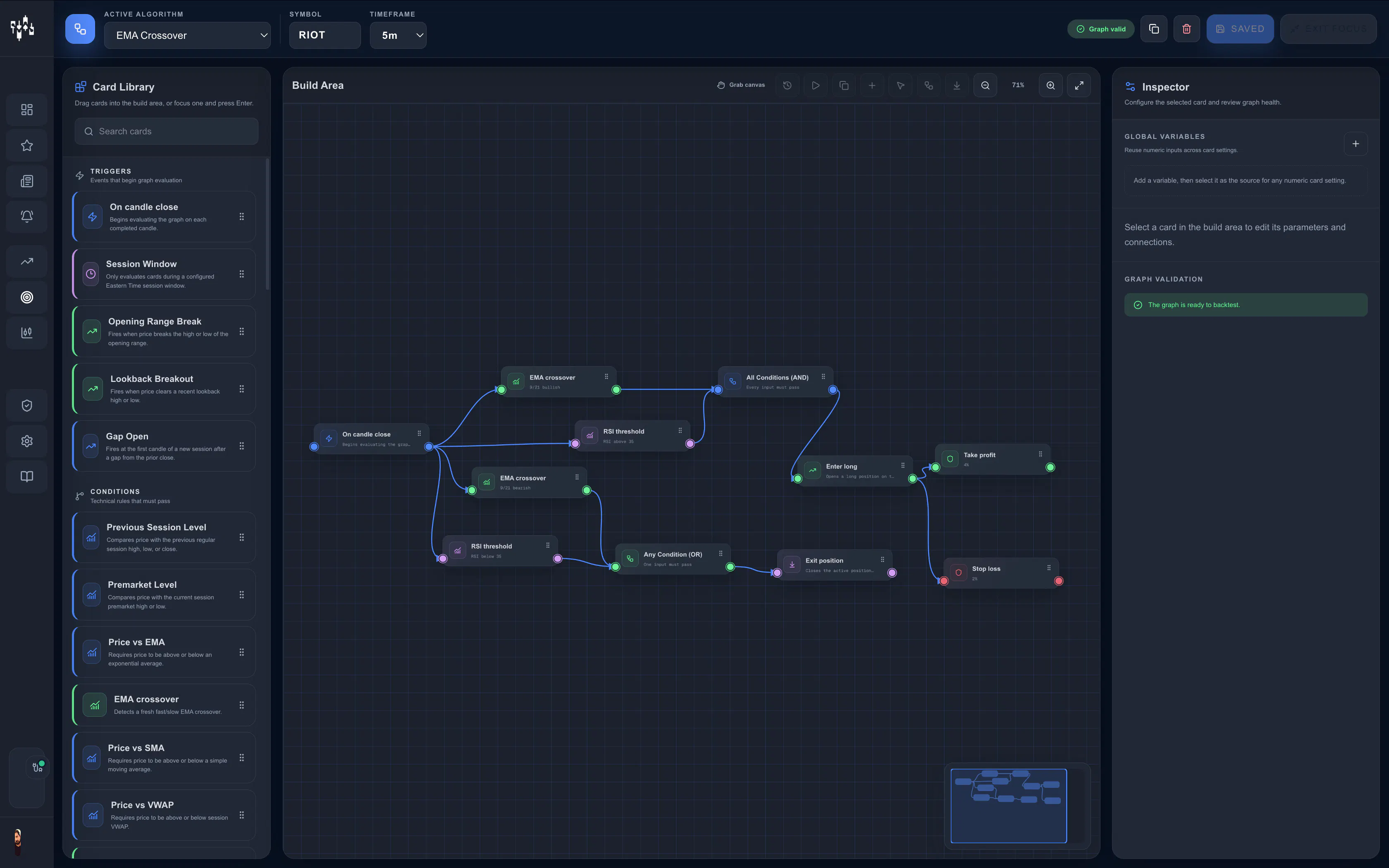The height and width of the screenshot is (868, 1389).
Task: Click the duplicate icon in Build Area toolbar
Action: tap(844, 86)
